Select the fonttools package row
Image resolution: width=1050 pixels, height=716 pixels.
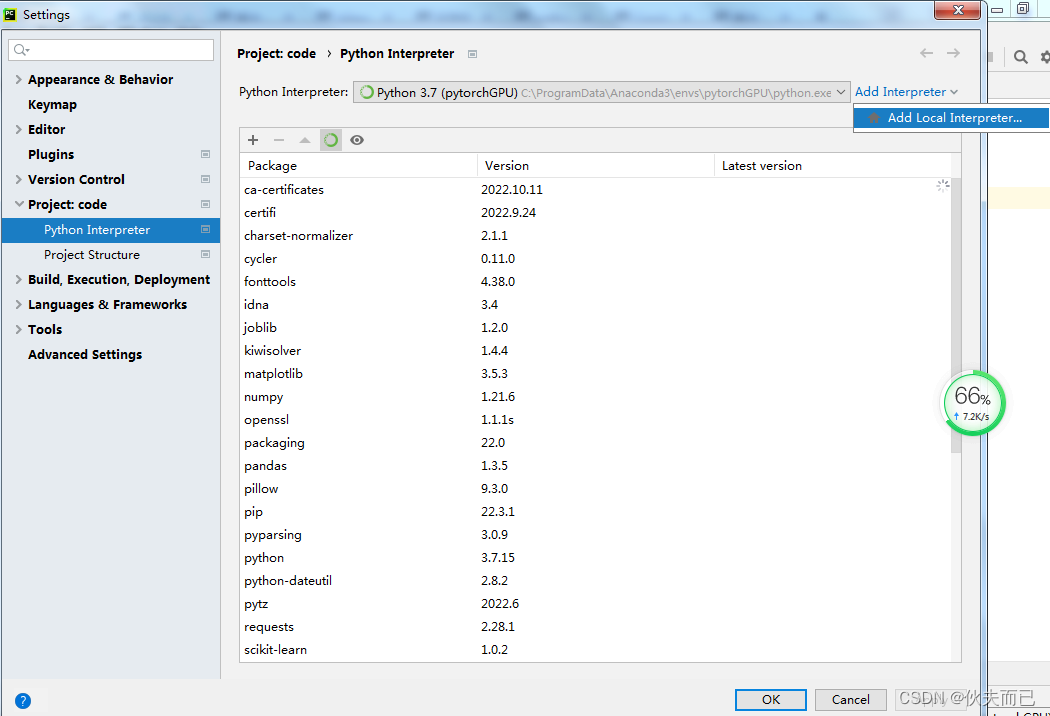pyautogui.click(x=595, y=281)
